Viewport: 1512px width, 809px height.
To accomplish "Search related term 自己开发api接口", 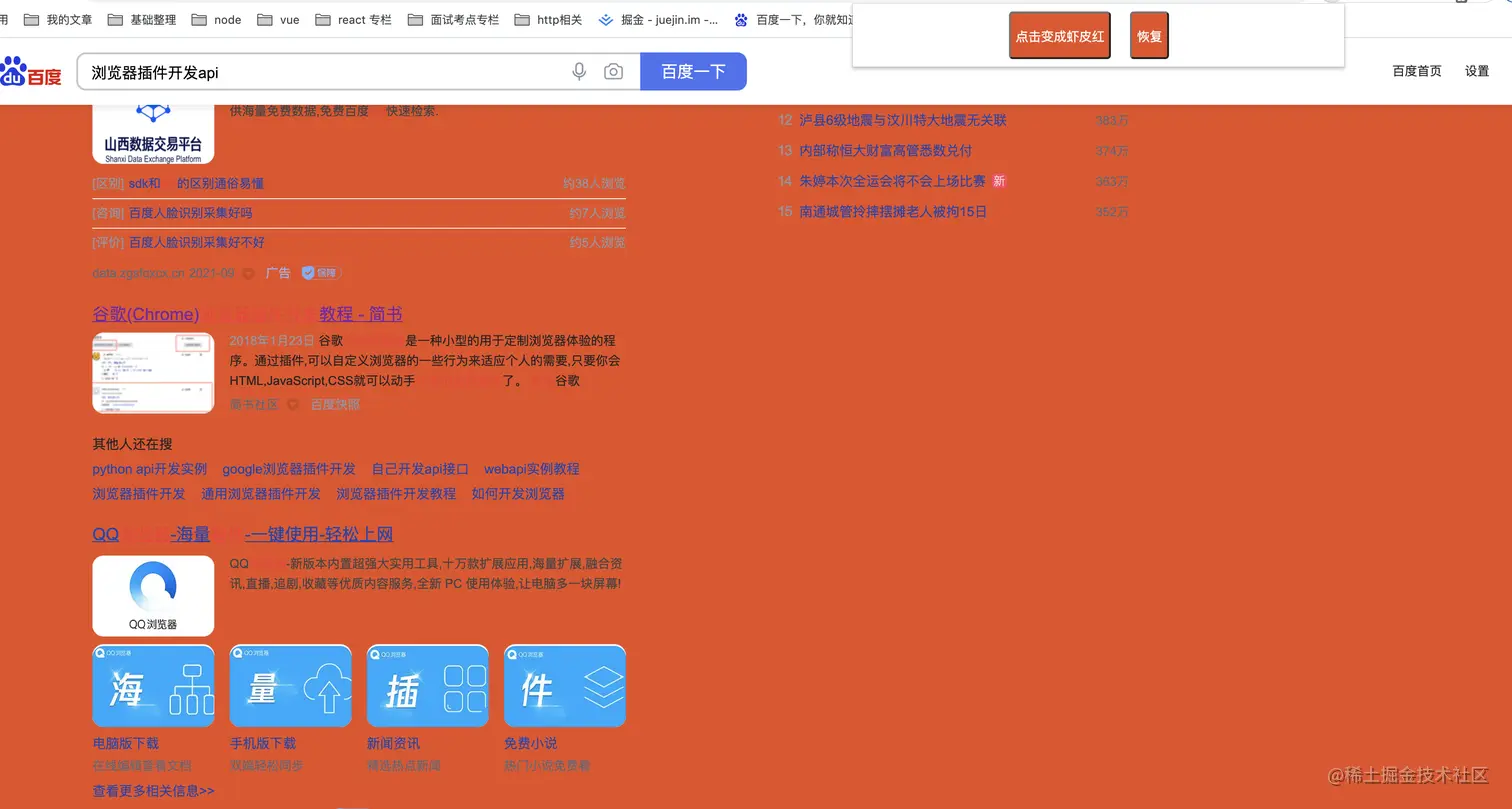I will point(420,469).
